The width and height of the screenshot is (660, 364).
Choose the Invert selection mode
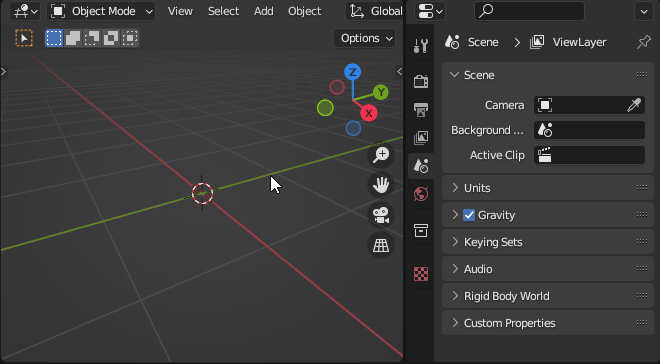pos(111,38)
